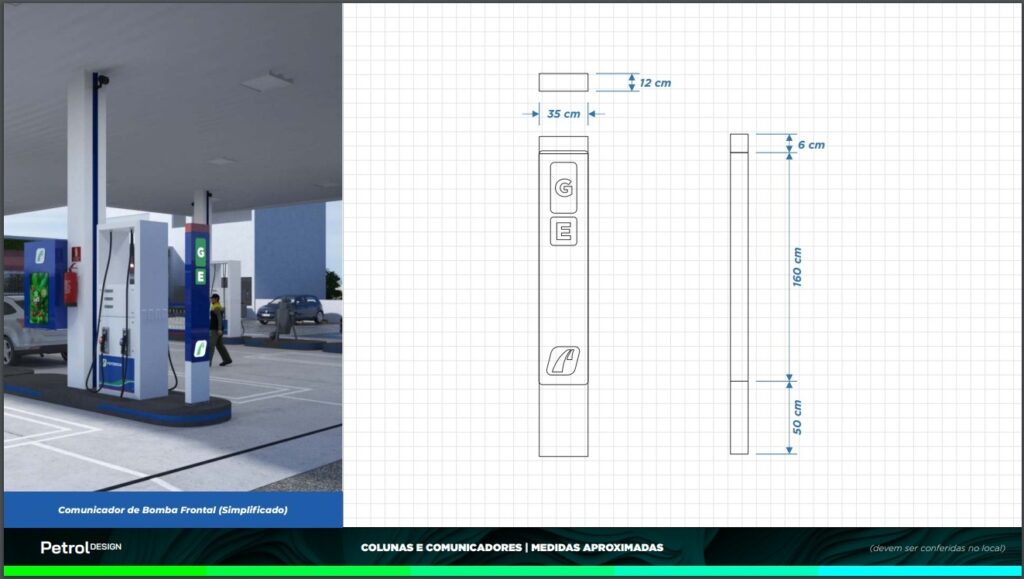Select the security camera atop the white column
The width and height of the screenshot is (1024, 579).
(101, 80)
